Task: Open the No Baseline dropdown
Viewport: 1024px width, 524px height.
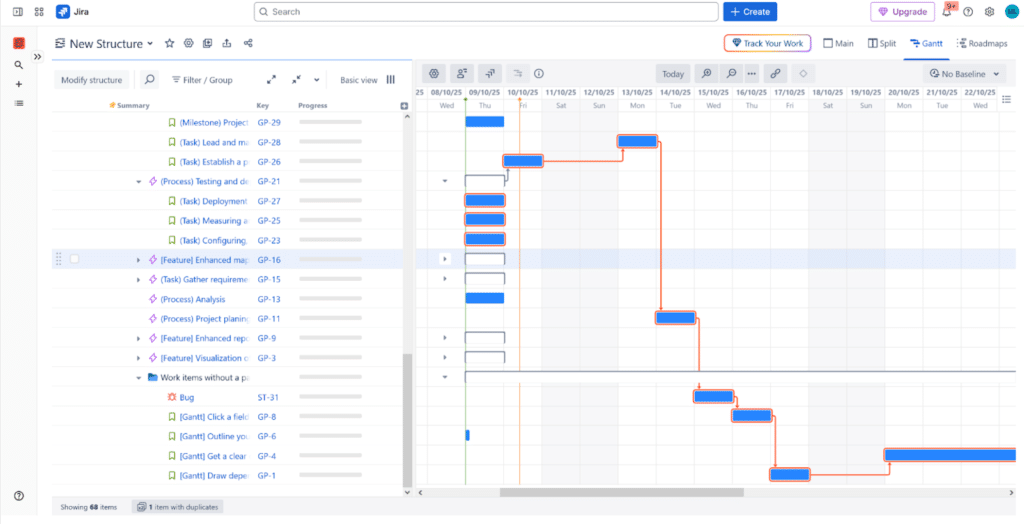Action: point(963,74)
